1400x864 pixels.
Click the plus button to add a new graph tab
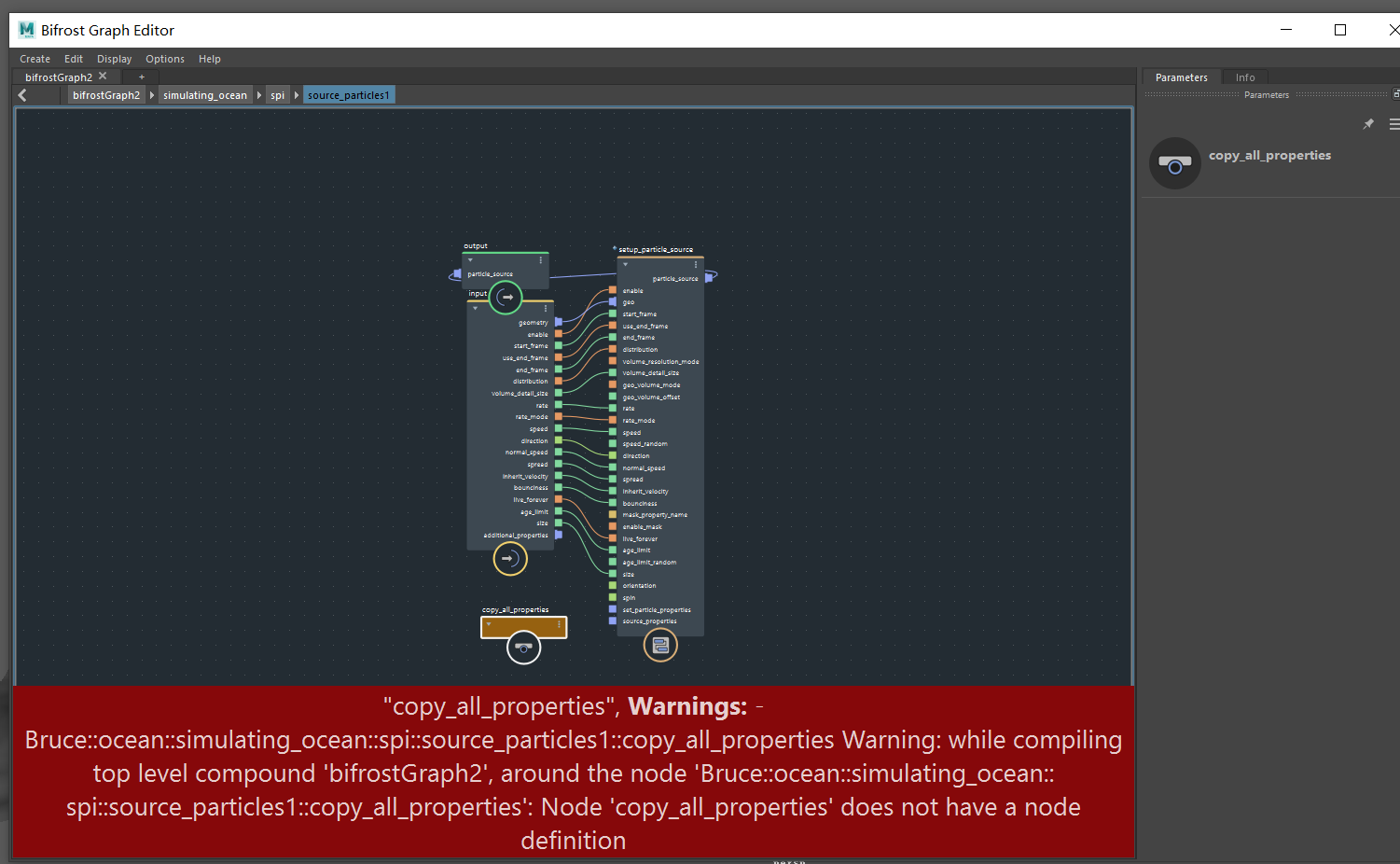141,77
